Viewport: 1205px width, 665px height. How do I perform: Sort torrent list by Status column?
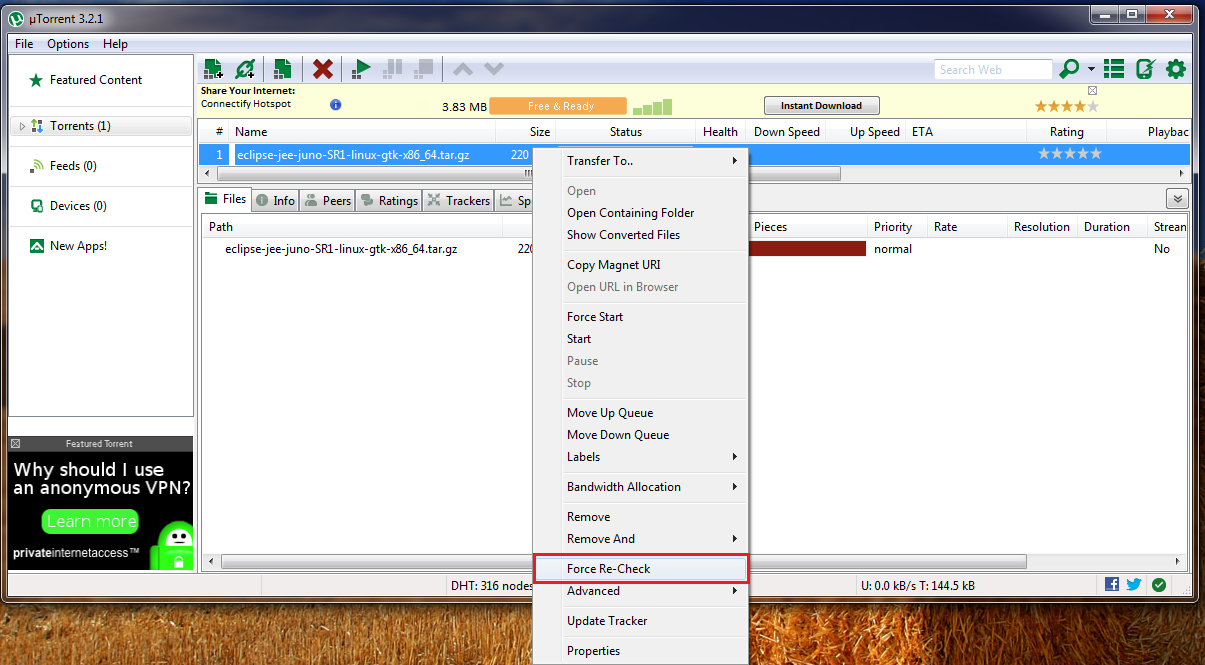click(626, 132)
